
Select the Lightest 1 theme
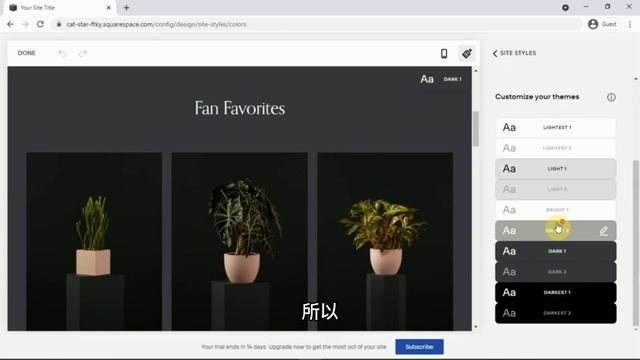556,127
